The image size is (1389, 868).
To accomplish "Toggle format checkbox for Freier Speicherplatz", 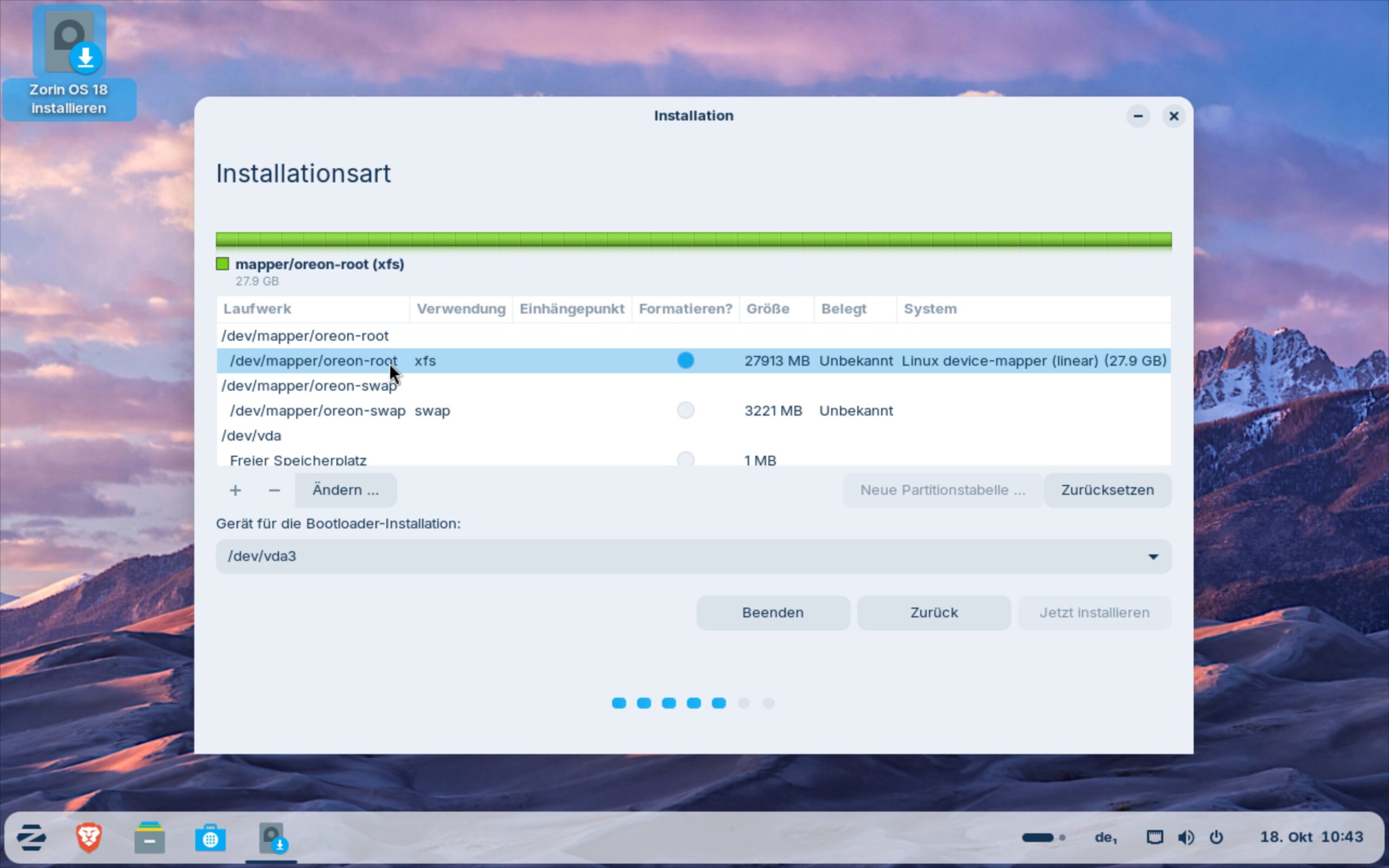I will [x=685, y=459].
